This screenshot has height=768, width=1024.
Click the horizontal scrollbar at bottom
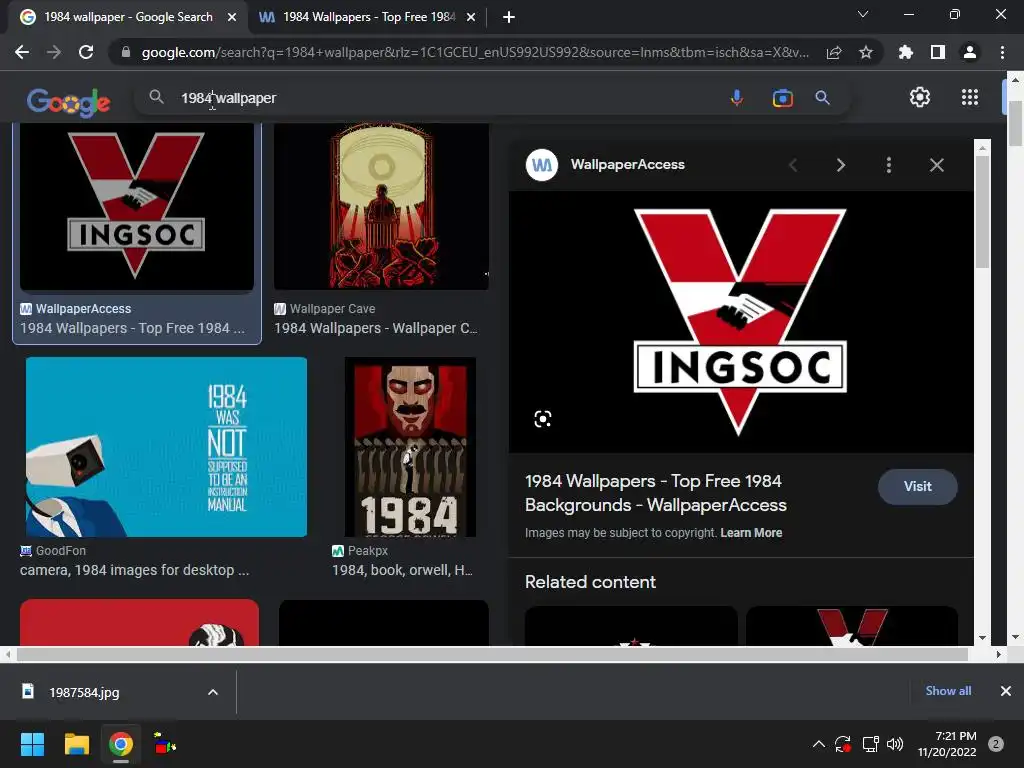point(492,654)
